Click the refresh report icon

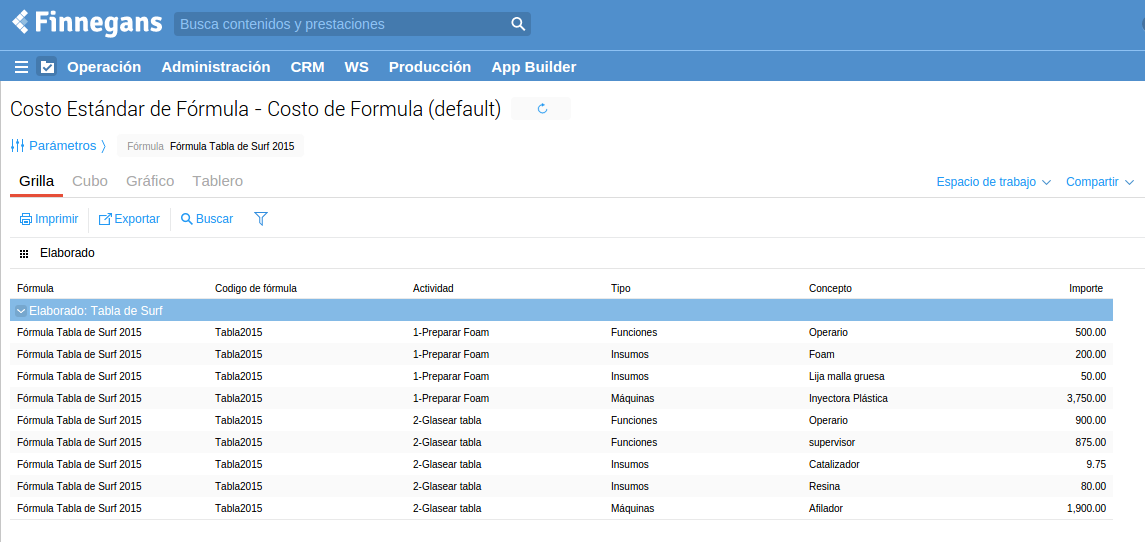point(542,109)
